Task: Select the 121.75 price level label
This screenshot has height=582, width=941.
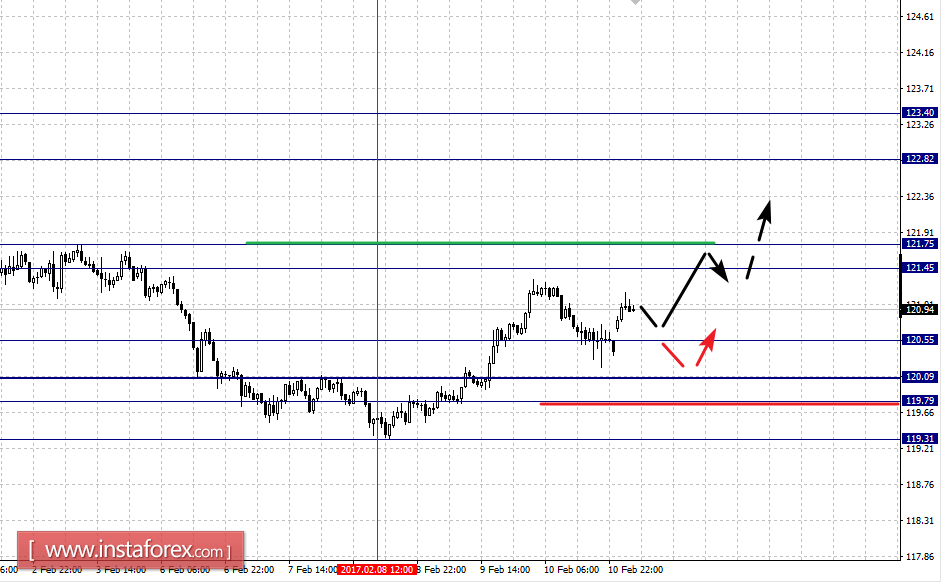Action: tap(919, 244)
